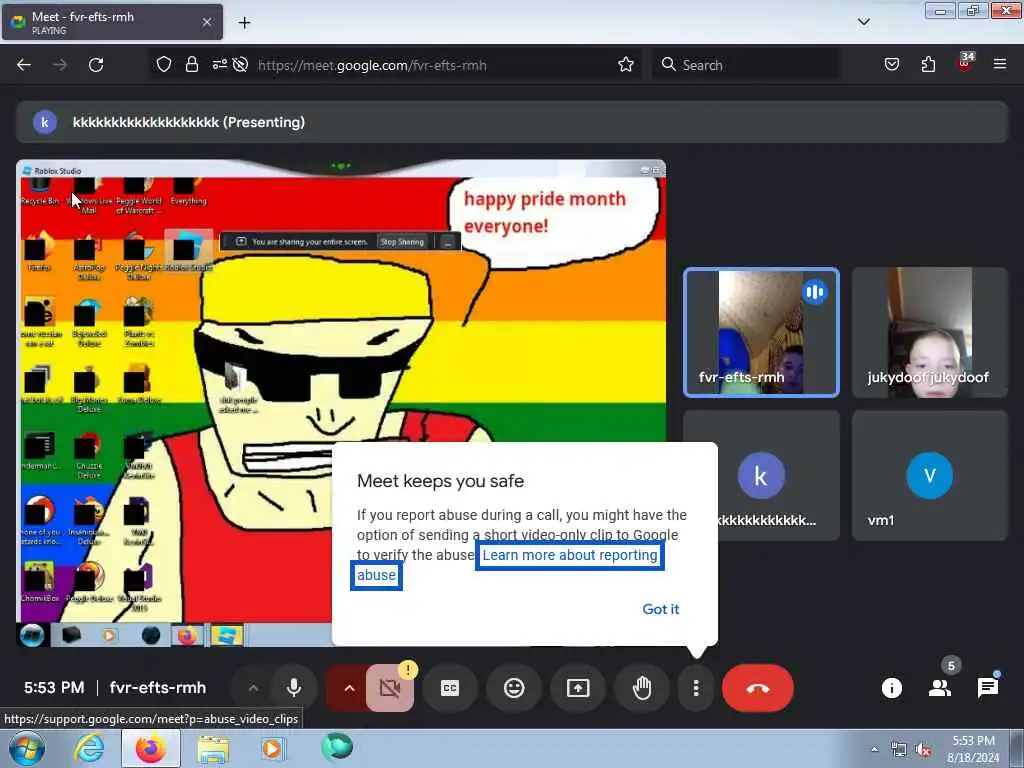This screenshot has width=1024, height=768.
Task: Click the presented screen share view
Action: pos(341,402)
